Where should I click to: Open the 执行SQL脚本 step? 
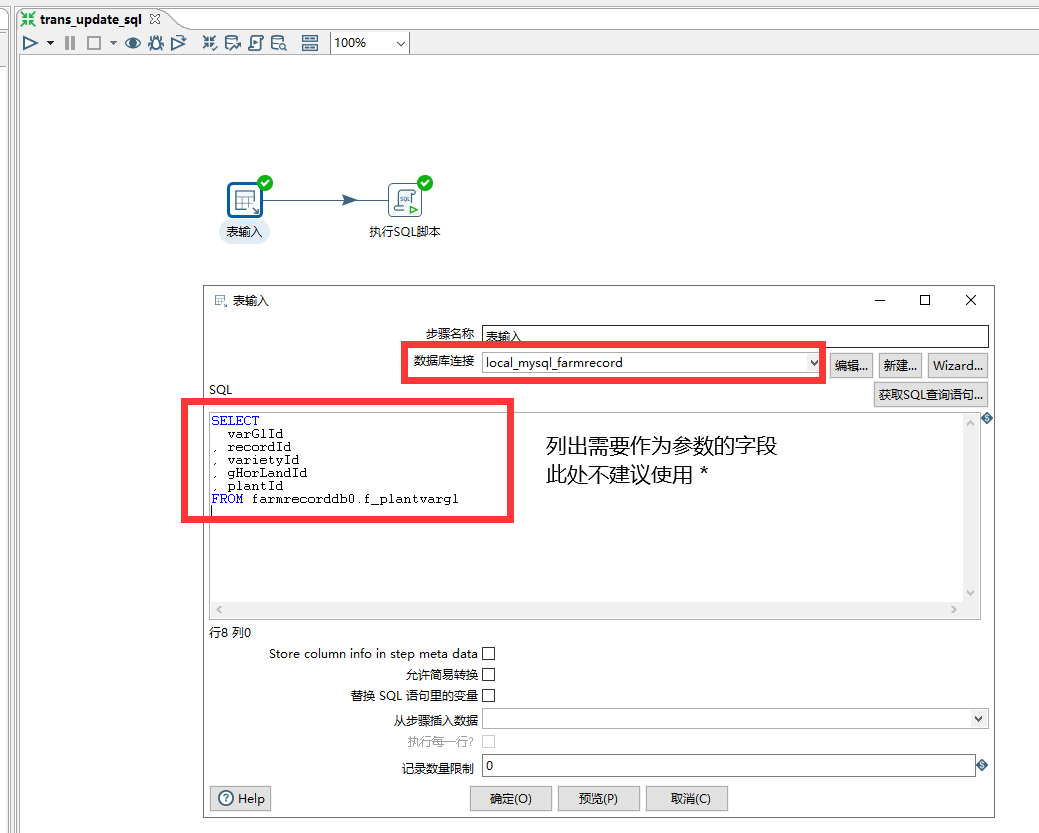[x=403, y=199]
